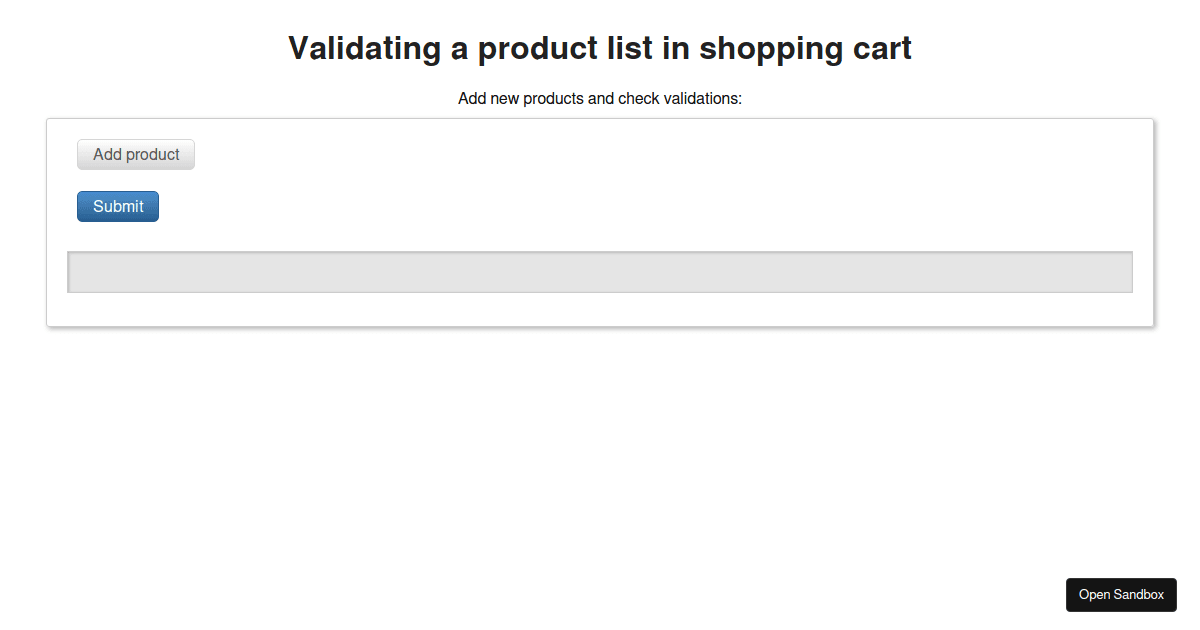Screen dimensions: 1200x630
Task: Open Sandbox via the bottom-right button
Action: click(1121, 594)
